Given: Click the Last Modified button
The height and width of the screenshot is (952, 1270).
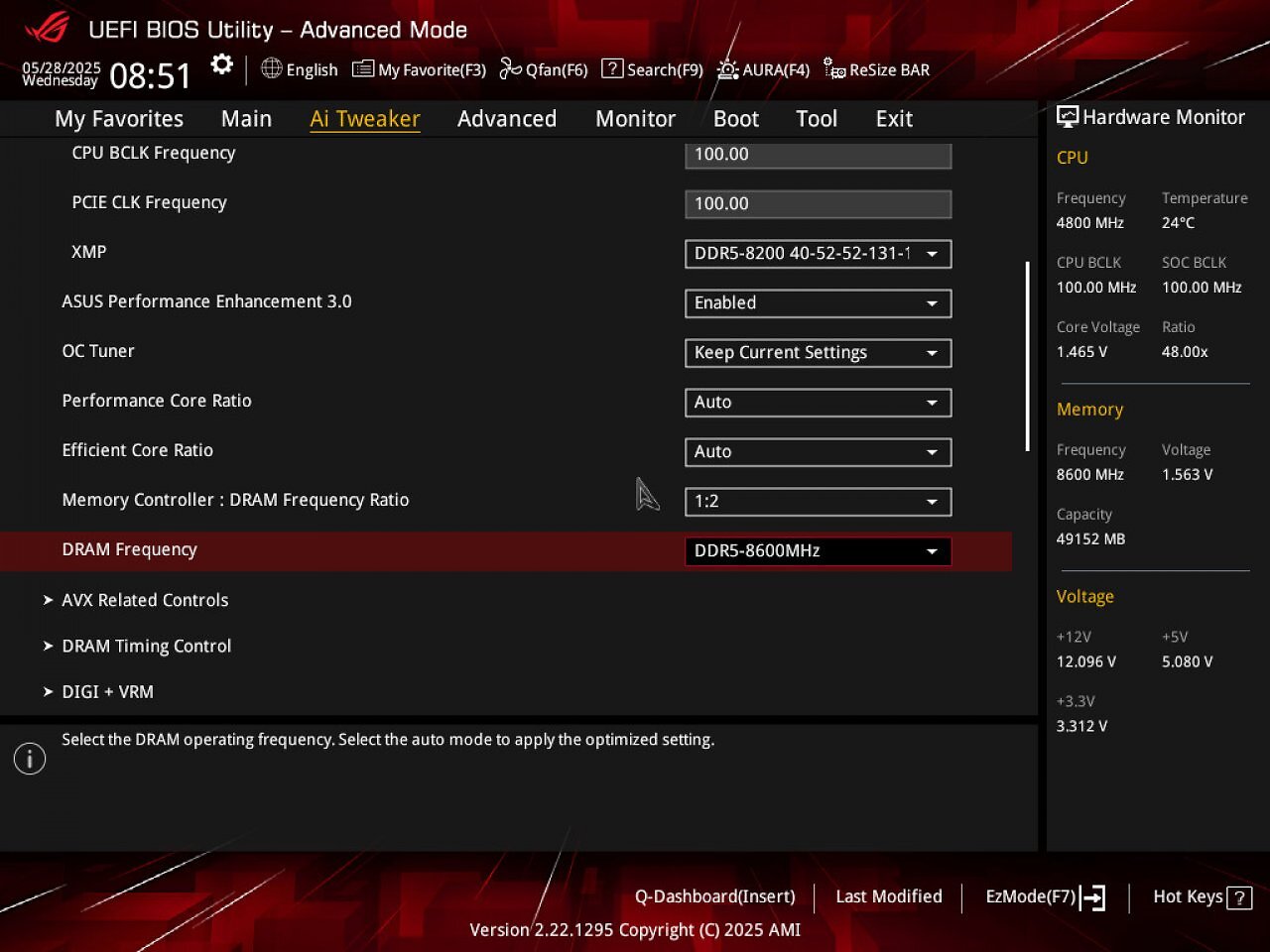Looking at the screenshot, I should (889, 896).
